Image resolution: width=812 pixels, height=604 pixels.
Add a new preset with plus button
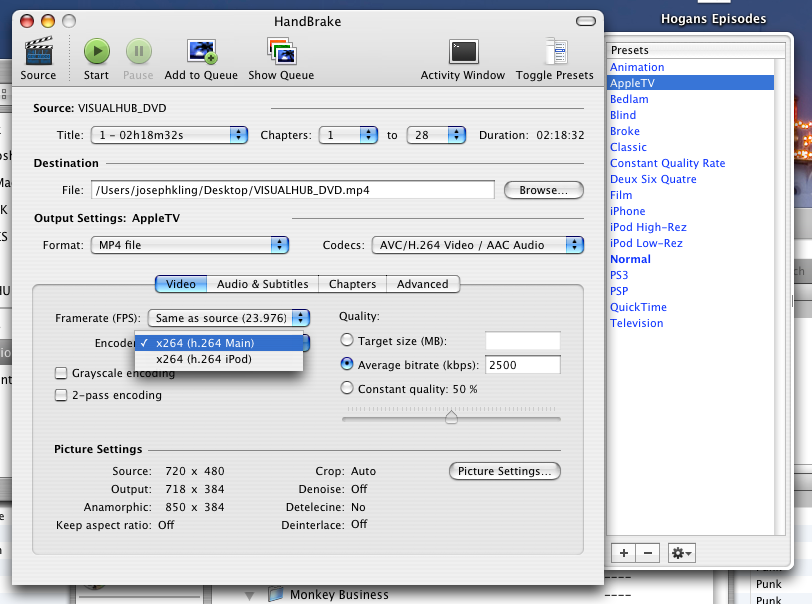(x=624, y=553)
